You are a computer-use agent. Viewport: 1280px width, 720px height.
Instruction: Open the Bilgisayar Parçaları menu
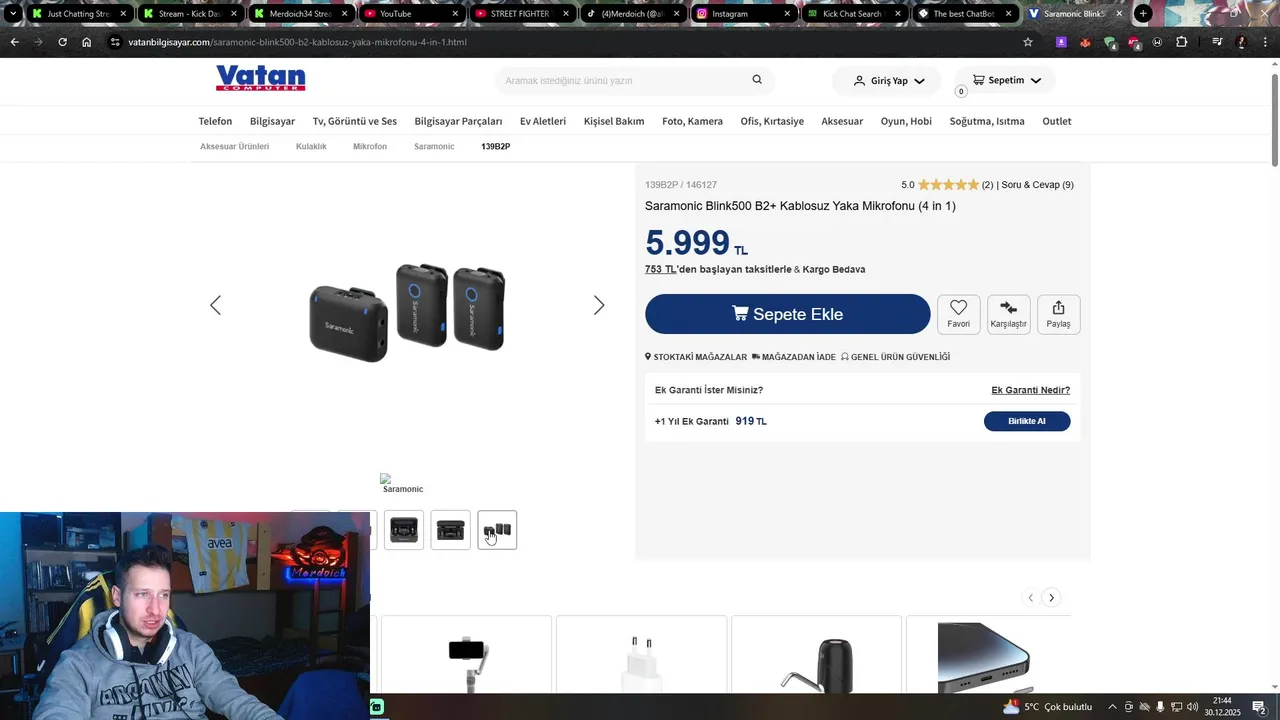tap(458, 121)
